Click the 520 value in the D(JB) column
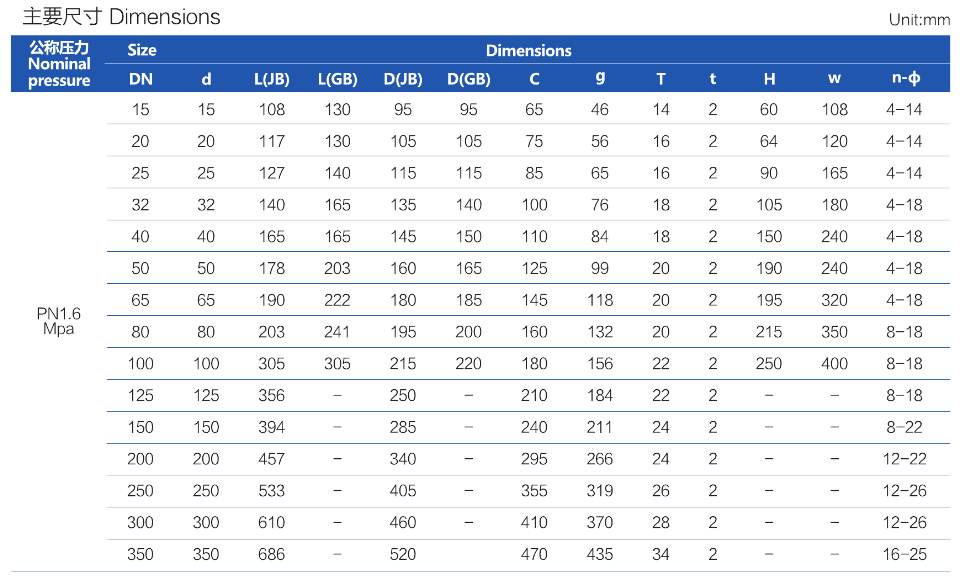Screen dimensions: 964x581 tap(403, 554)
